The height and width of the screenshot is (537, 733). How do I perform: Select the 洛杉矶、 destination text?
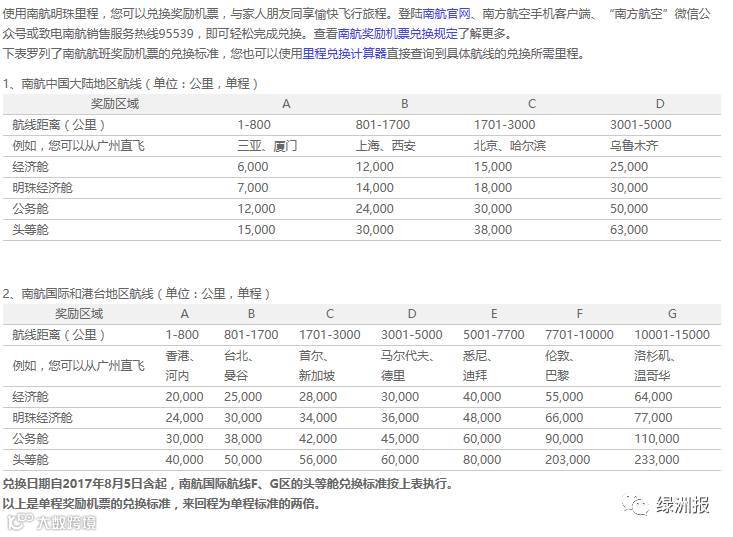[x=654, y=356]
